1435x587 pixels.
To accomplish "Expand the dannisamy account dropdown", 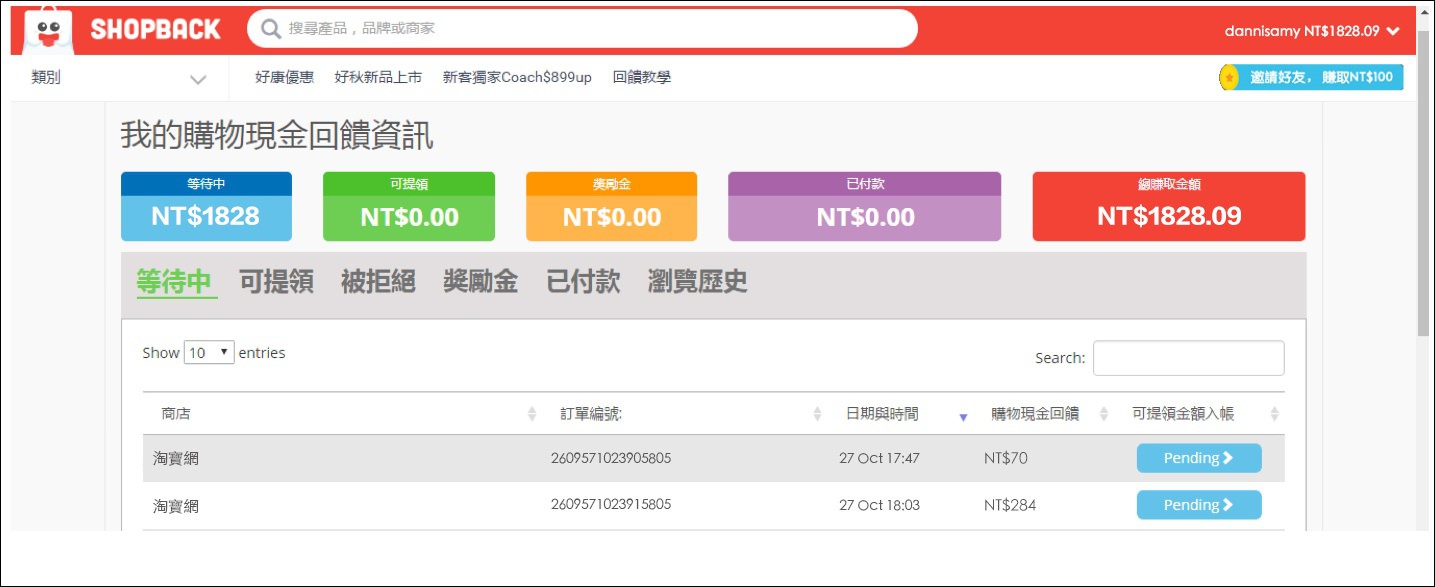I will coord(1310,31).
